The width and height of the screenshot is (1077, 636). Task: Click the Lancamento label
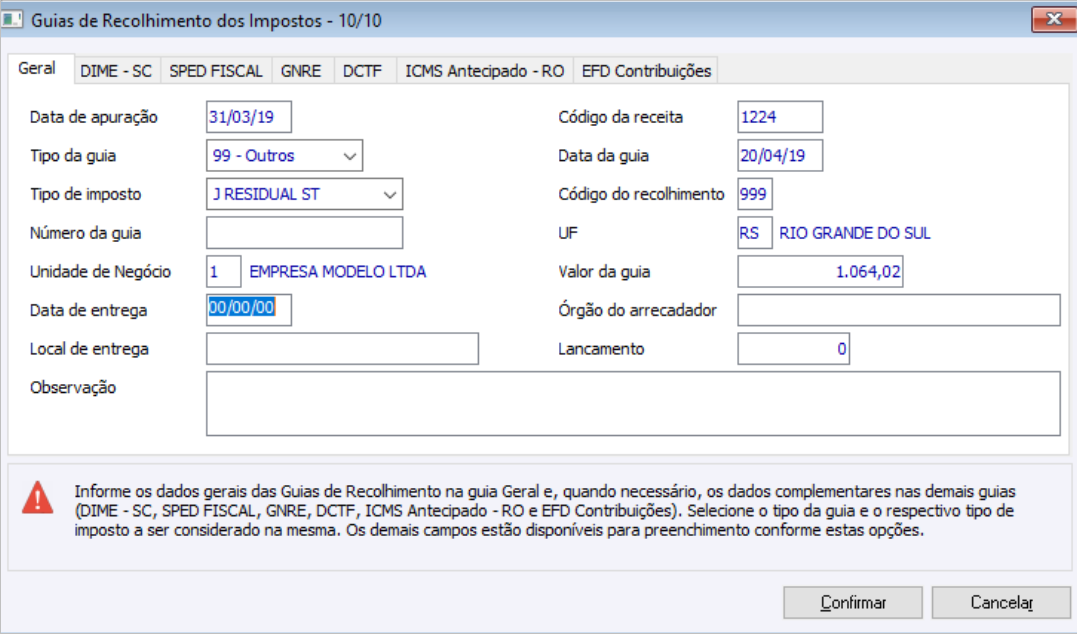(x=601, y=349)
